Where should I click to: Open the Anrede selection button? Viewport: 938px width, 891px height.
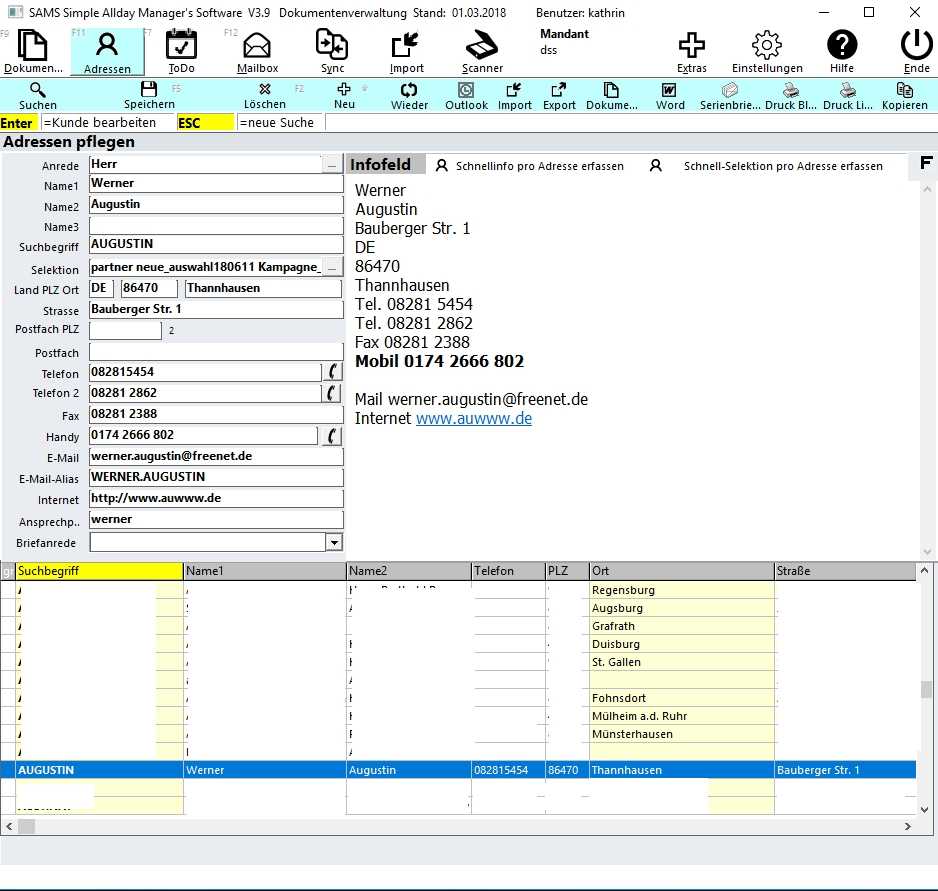pyautogui.click(x=333, y=164)
